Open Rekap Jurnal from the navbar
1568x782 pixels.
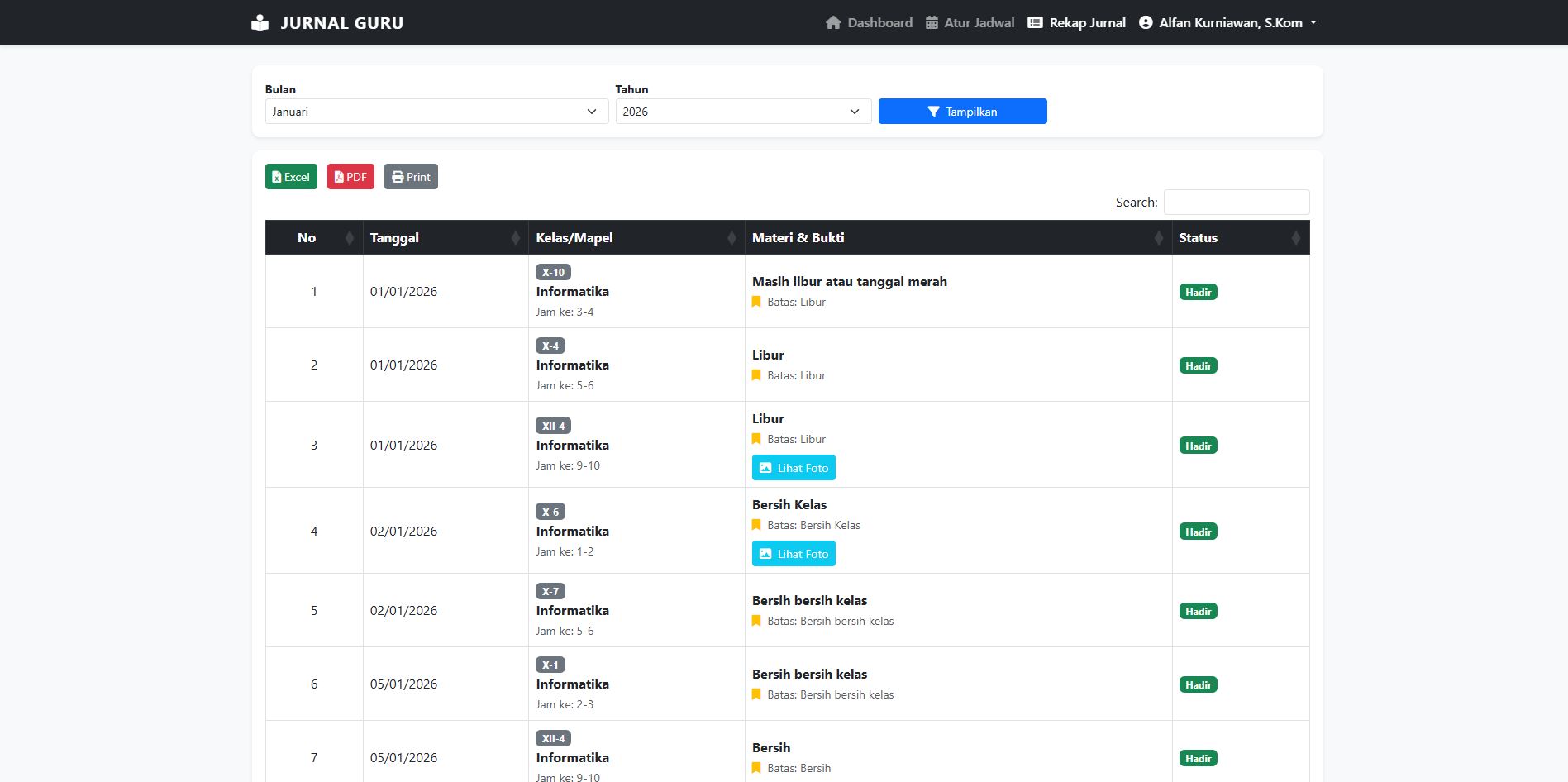pyautogui.click(x=1076, y=23)
